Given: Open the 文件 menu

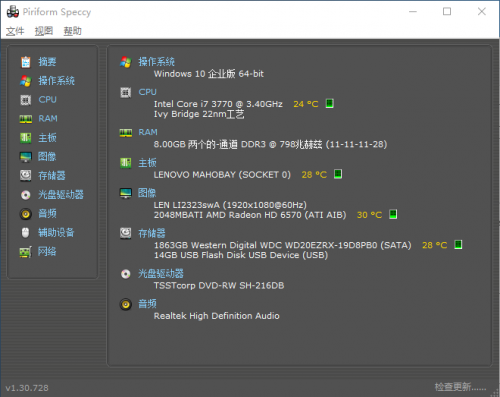Looking at the screenshot, I should pos(15,31).
